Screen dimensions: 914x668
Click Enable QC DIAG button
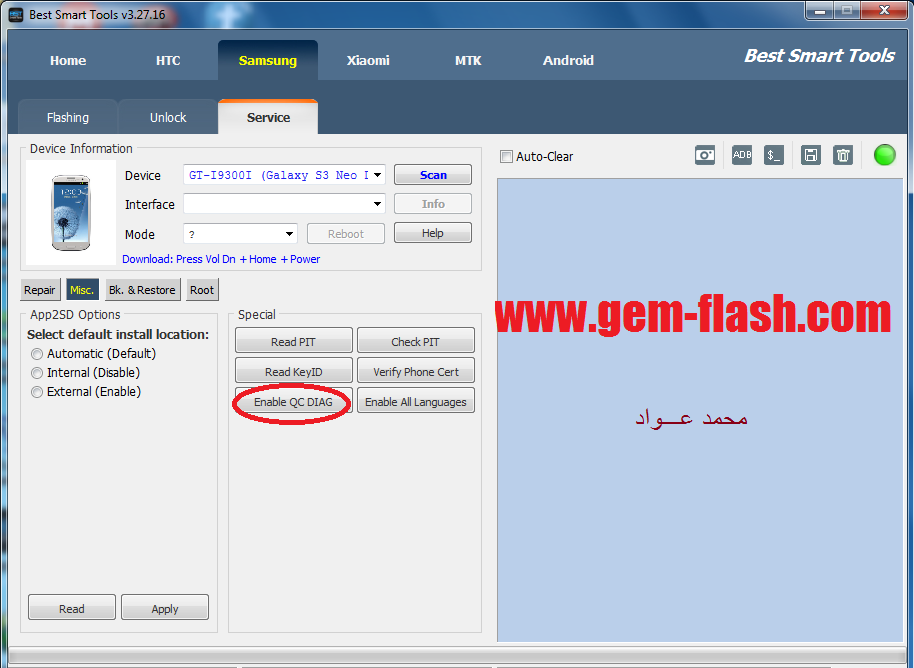click(293, 402)
